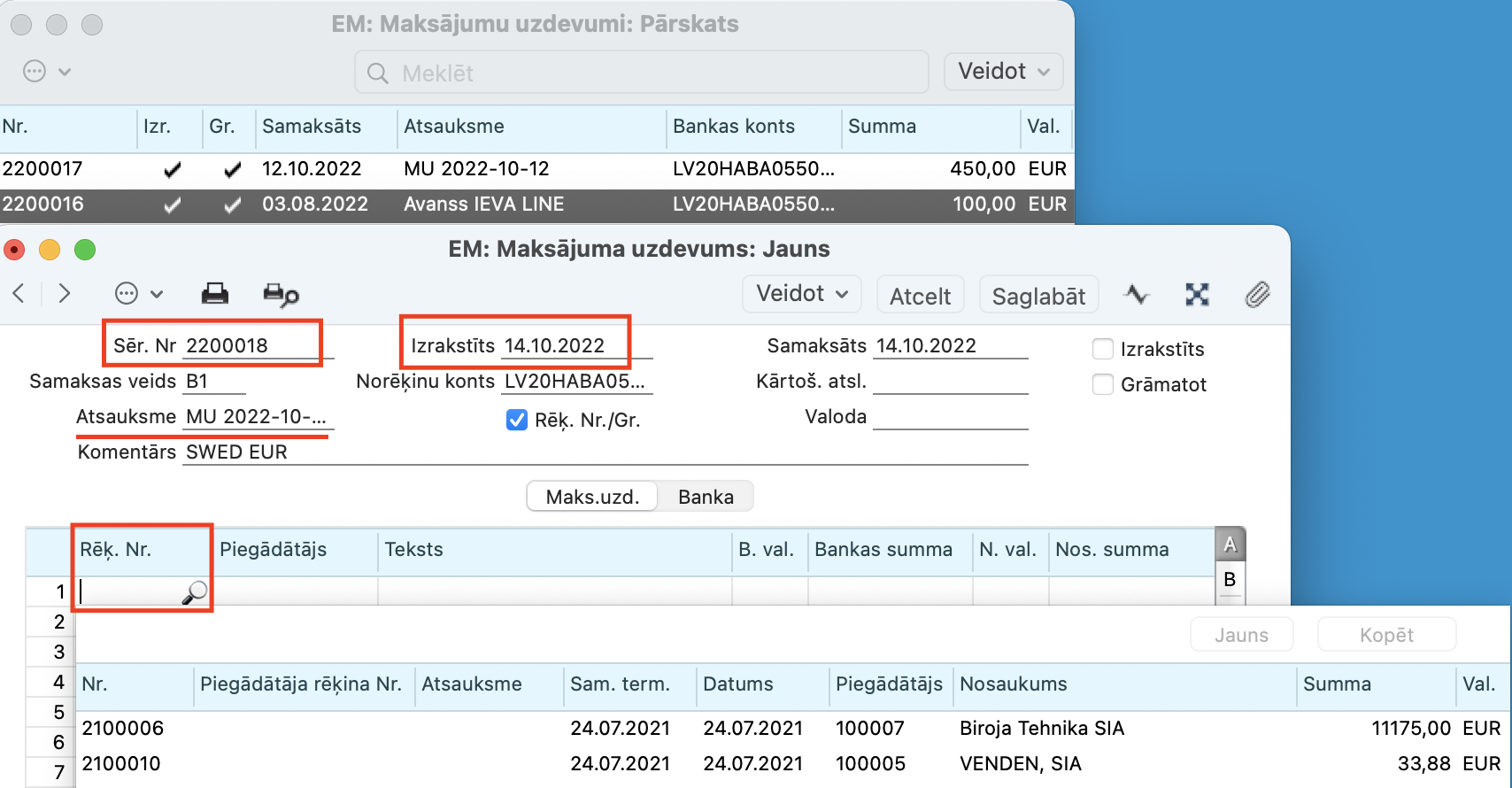Enable the Izrakstīts checkbox
This screenshot has height=788, width=1512.
coord(1103,349)
